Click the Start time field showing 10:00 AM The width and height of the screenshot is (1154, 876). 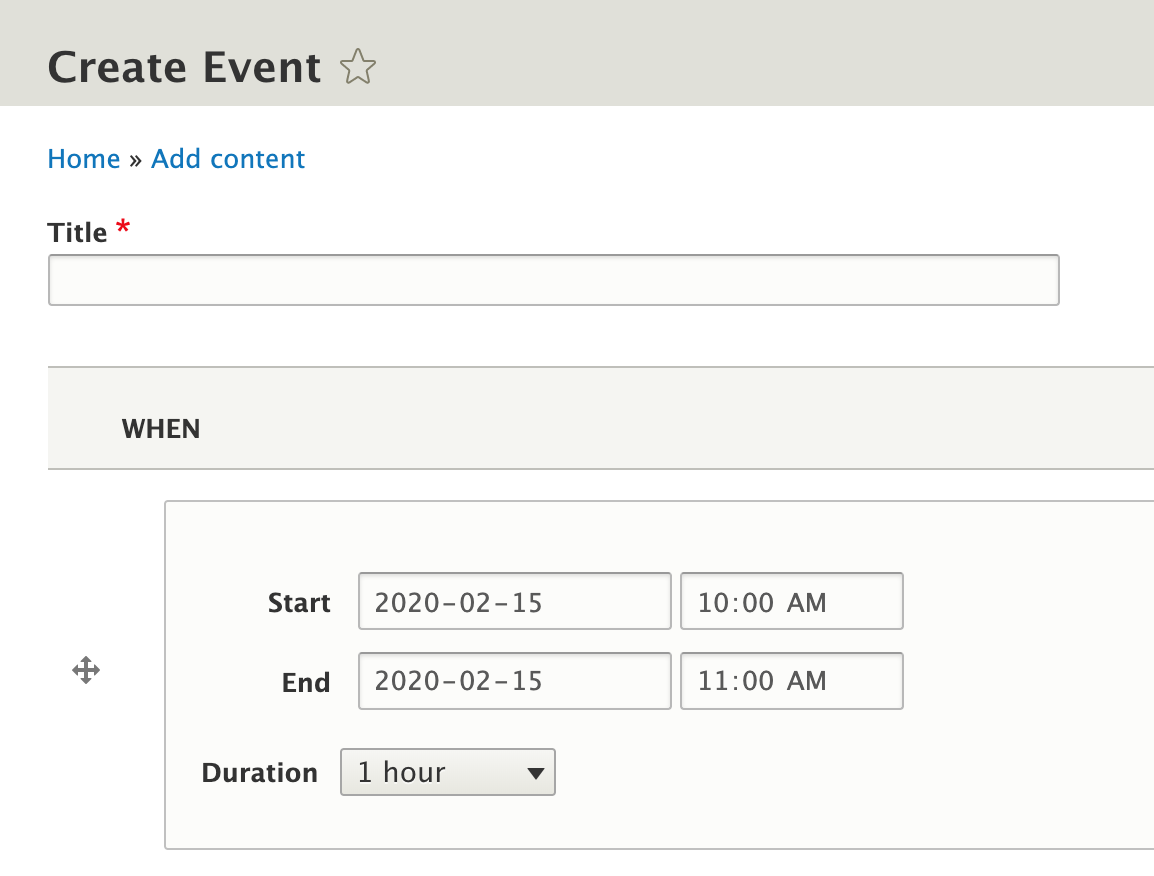click(791, 601)
